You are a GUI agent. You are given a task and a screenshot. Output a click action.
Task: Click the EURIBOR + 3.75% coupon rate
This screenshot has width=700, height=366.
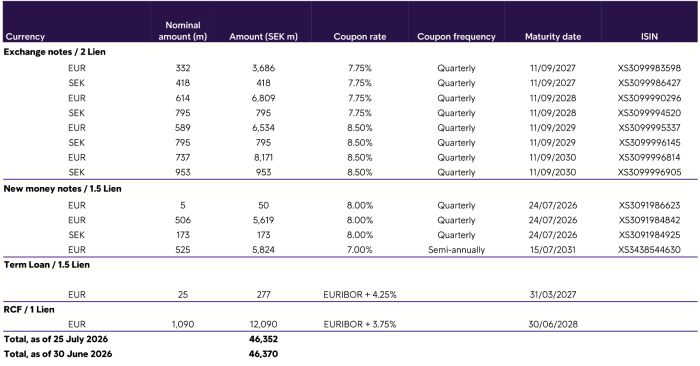(360, 324)
